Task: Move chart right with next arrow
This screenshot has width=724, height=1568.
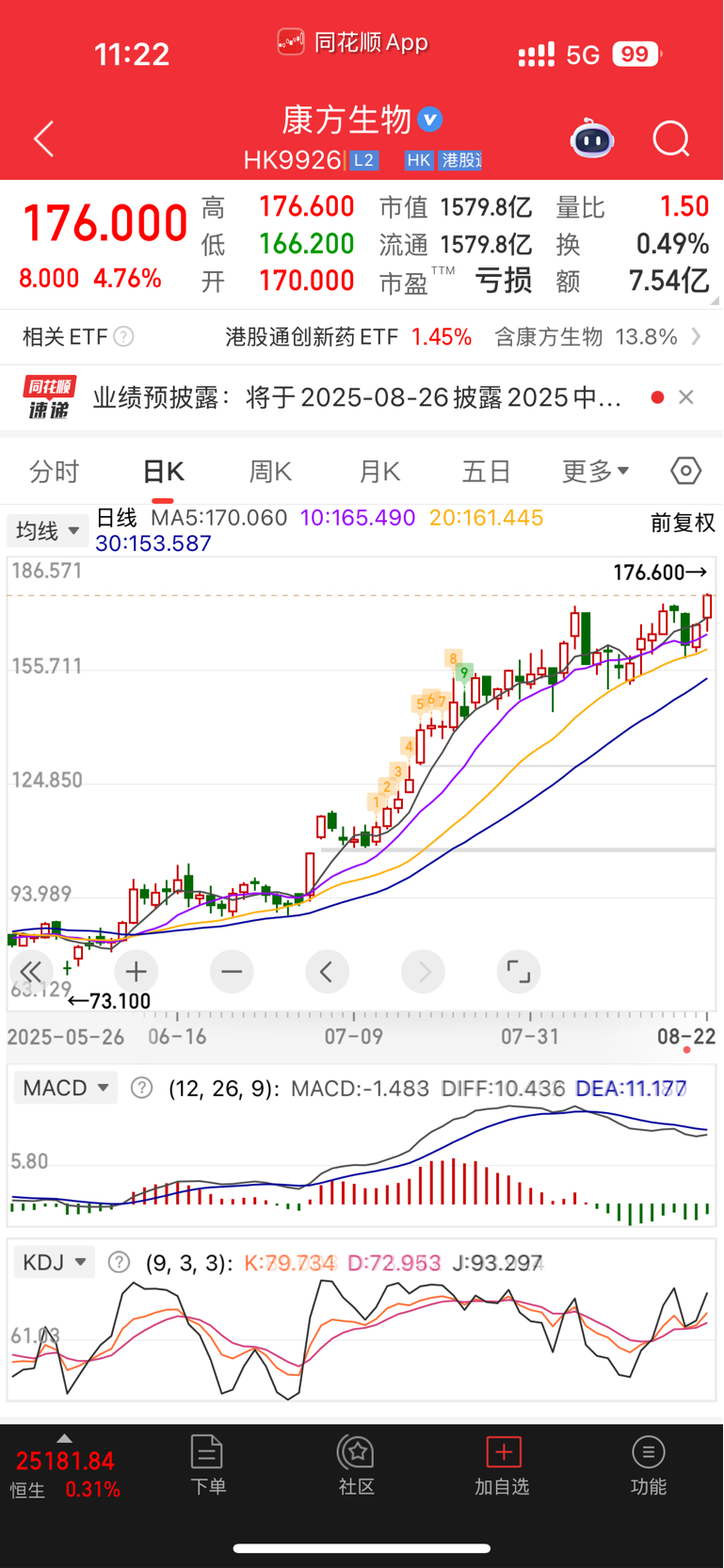Action: pos(424,971)
